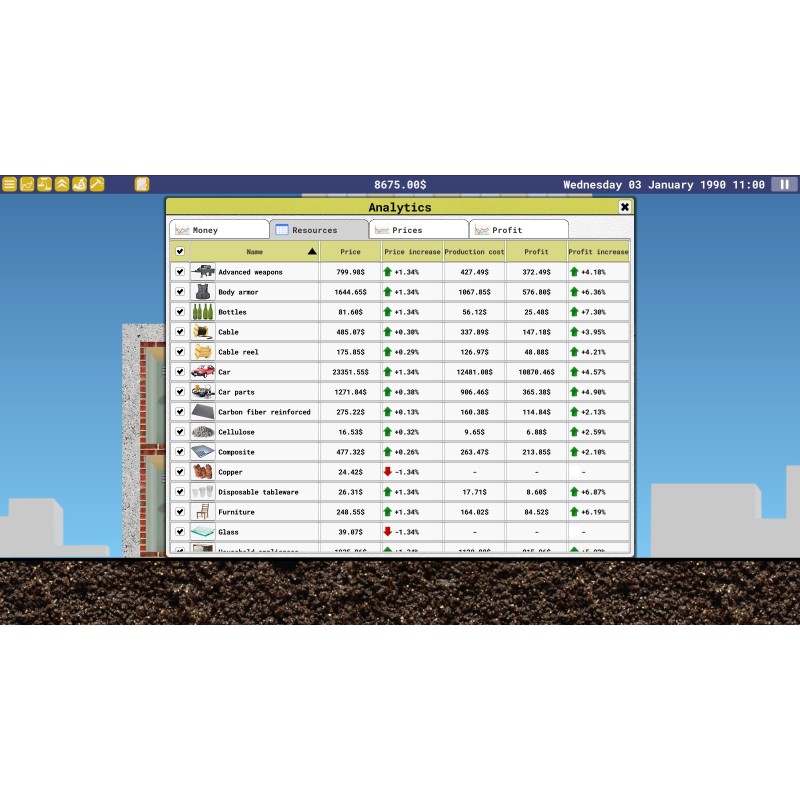The width and height of the screenshot is (800, 800).
Task: Open the hamburger main menu
Action: (9, 184)
